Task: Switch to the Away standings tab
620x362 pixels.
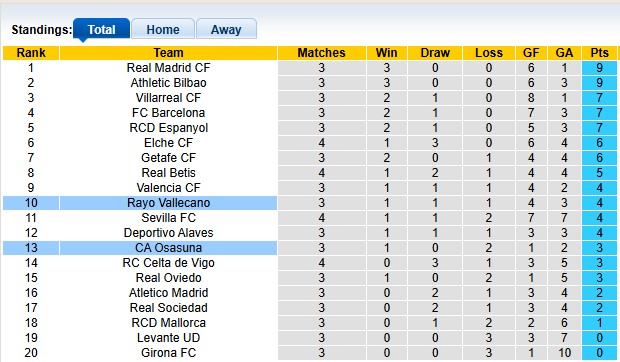Action: pos(226,29)
